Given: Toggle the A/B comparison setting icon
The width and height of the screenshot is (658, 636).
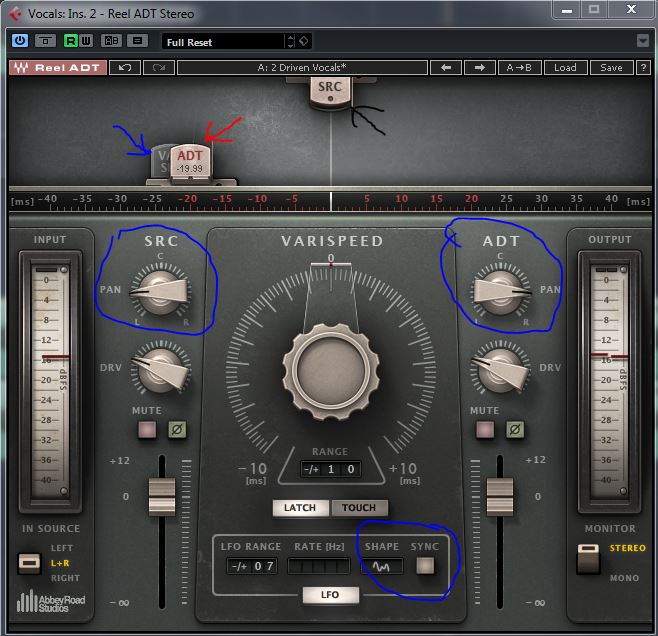Looking at the screenshot, I should [112, 41].
